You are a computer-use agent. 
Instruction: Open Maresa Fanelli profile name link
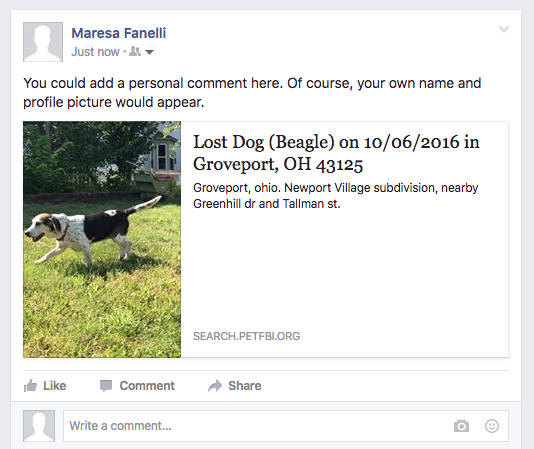(x=119, y=33)
